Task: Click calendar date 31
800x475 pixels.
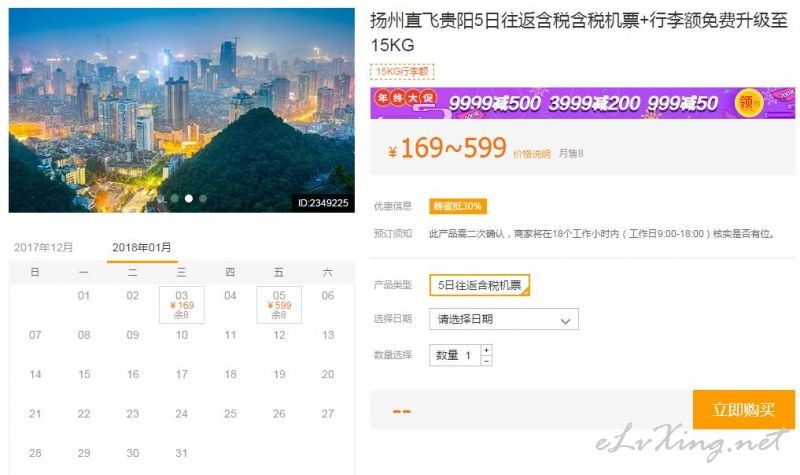Action: [x=182, y=453]
